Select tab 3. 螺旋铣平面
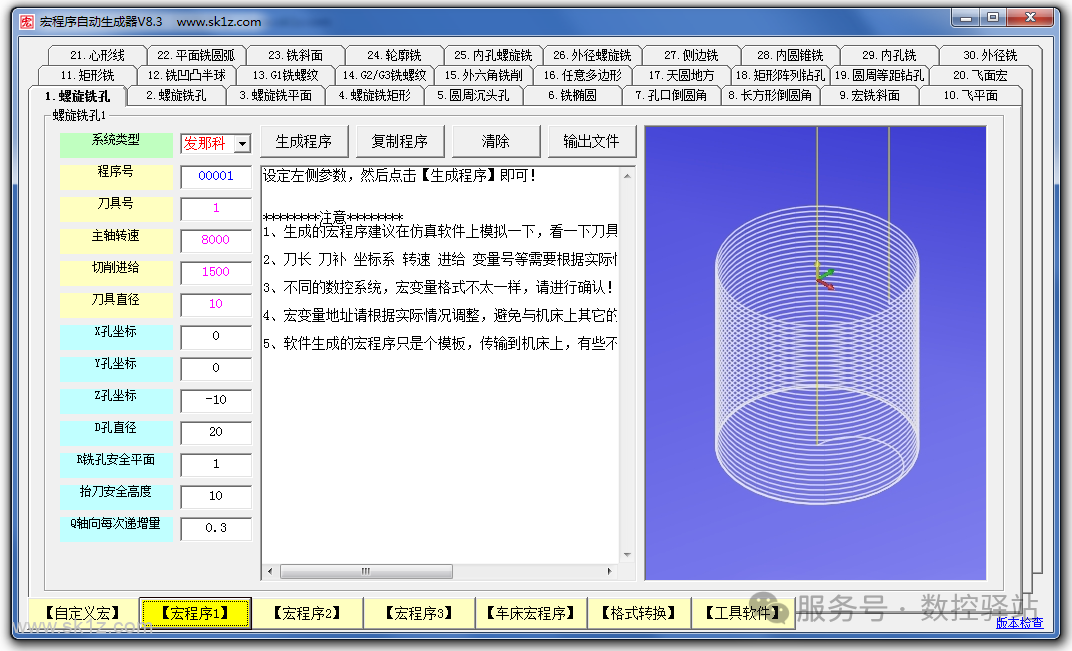 coord(276,96)
